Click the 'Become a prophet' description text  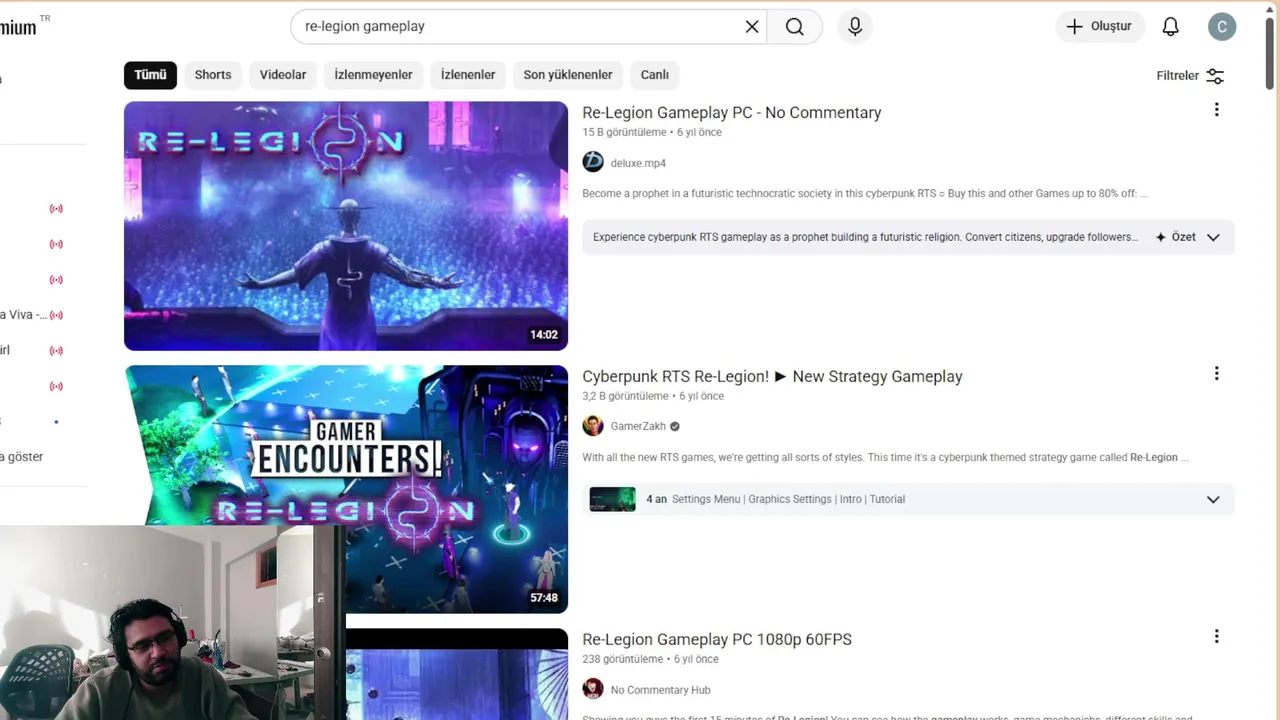pyautogui.click(x=865, y=194)
